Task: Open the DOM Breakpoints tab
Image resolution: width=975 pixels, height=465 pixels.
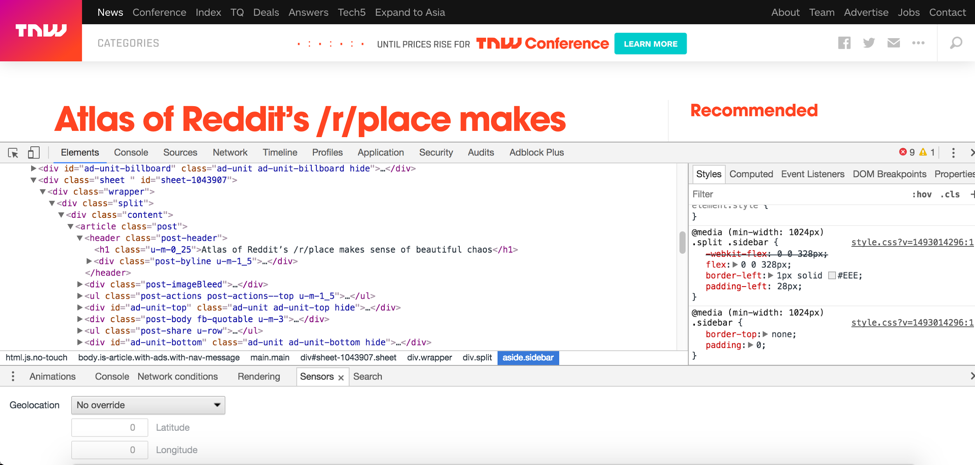Action: click(x=890, y=174)
